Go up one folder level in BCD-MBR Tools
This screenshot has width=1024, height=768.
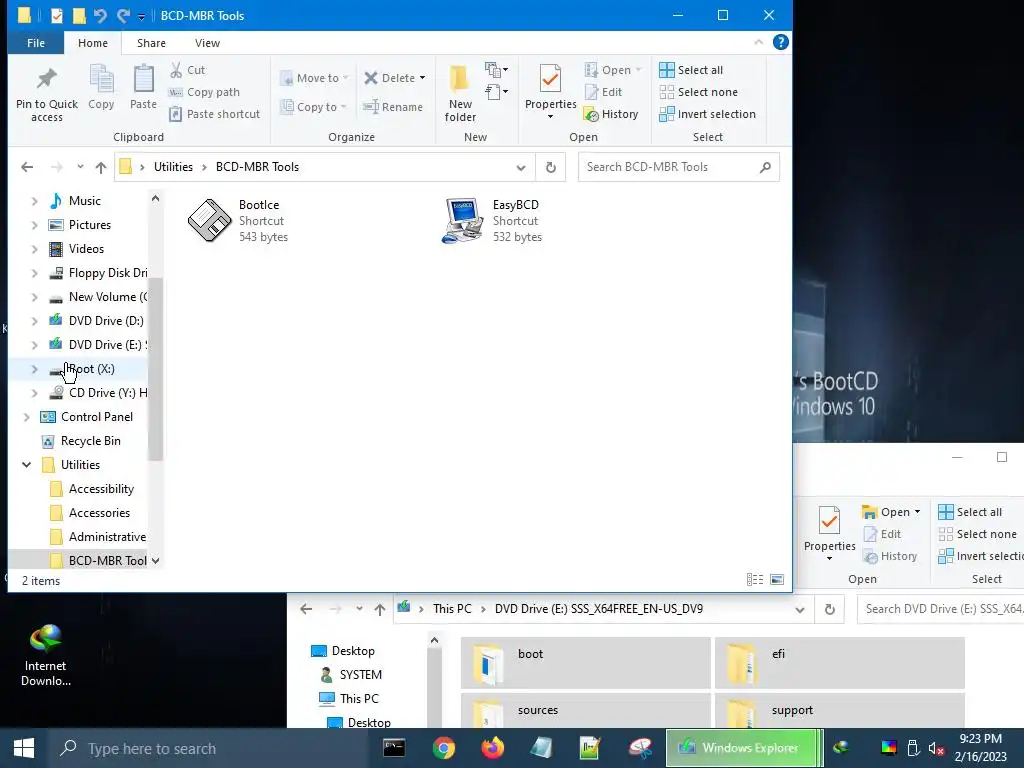tap(101, 168)
